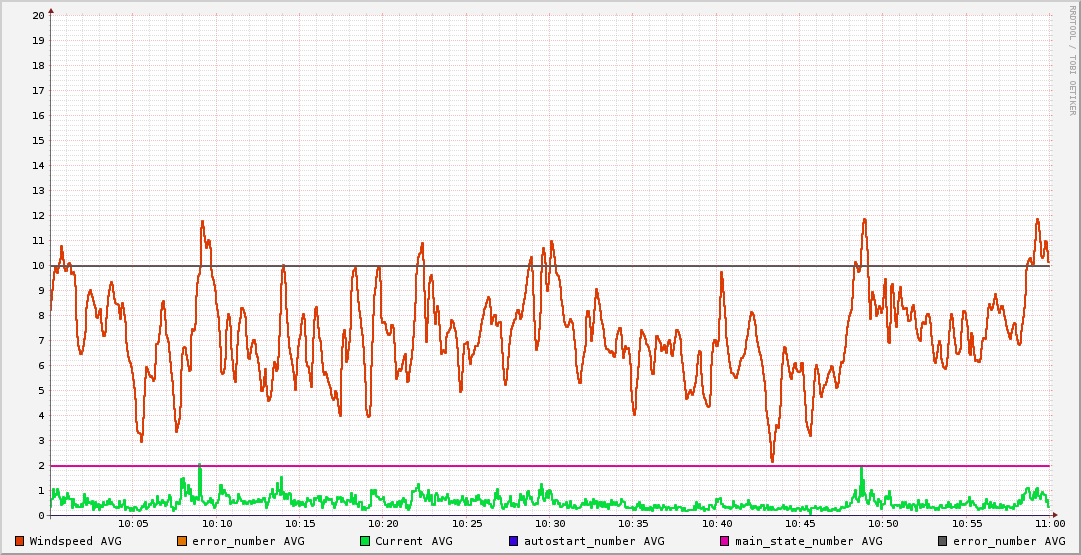
Task: Click the dark gray error_number AVG legend swatch
Action: (x=943, y=541)
